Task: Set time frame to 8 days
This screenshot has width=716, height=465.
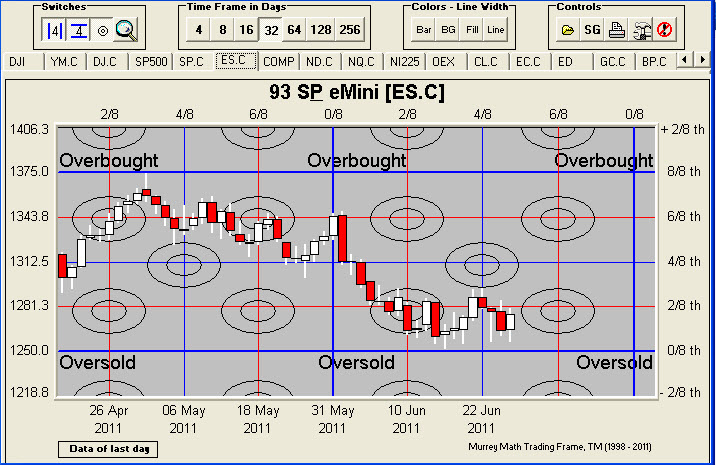Action: click(x=223, y=30)
